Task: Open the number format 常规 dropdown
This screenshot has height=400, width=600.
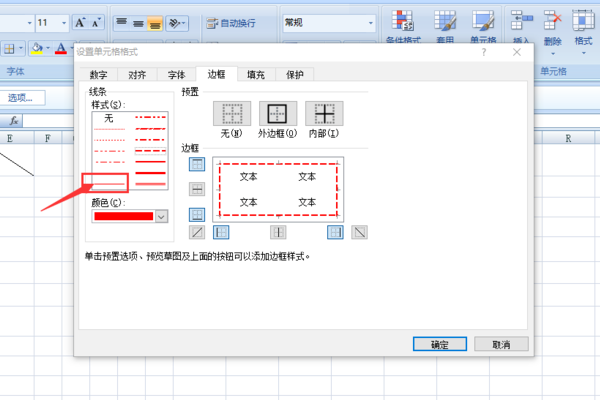Action: tap(370, 23)
